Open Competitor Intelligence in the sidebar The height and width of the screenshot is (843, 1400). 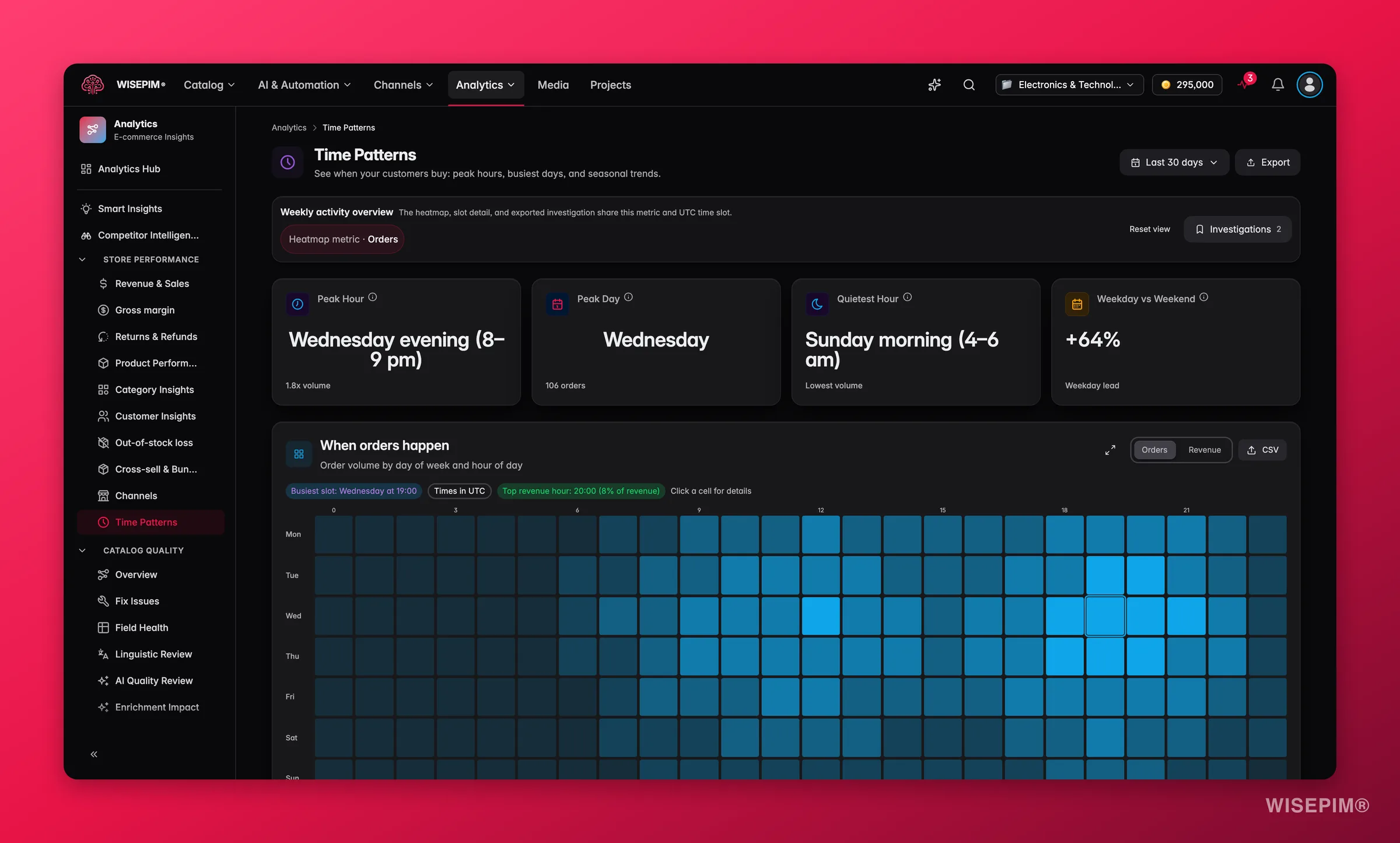click(x=150, y=235)
